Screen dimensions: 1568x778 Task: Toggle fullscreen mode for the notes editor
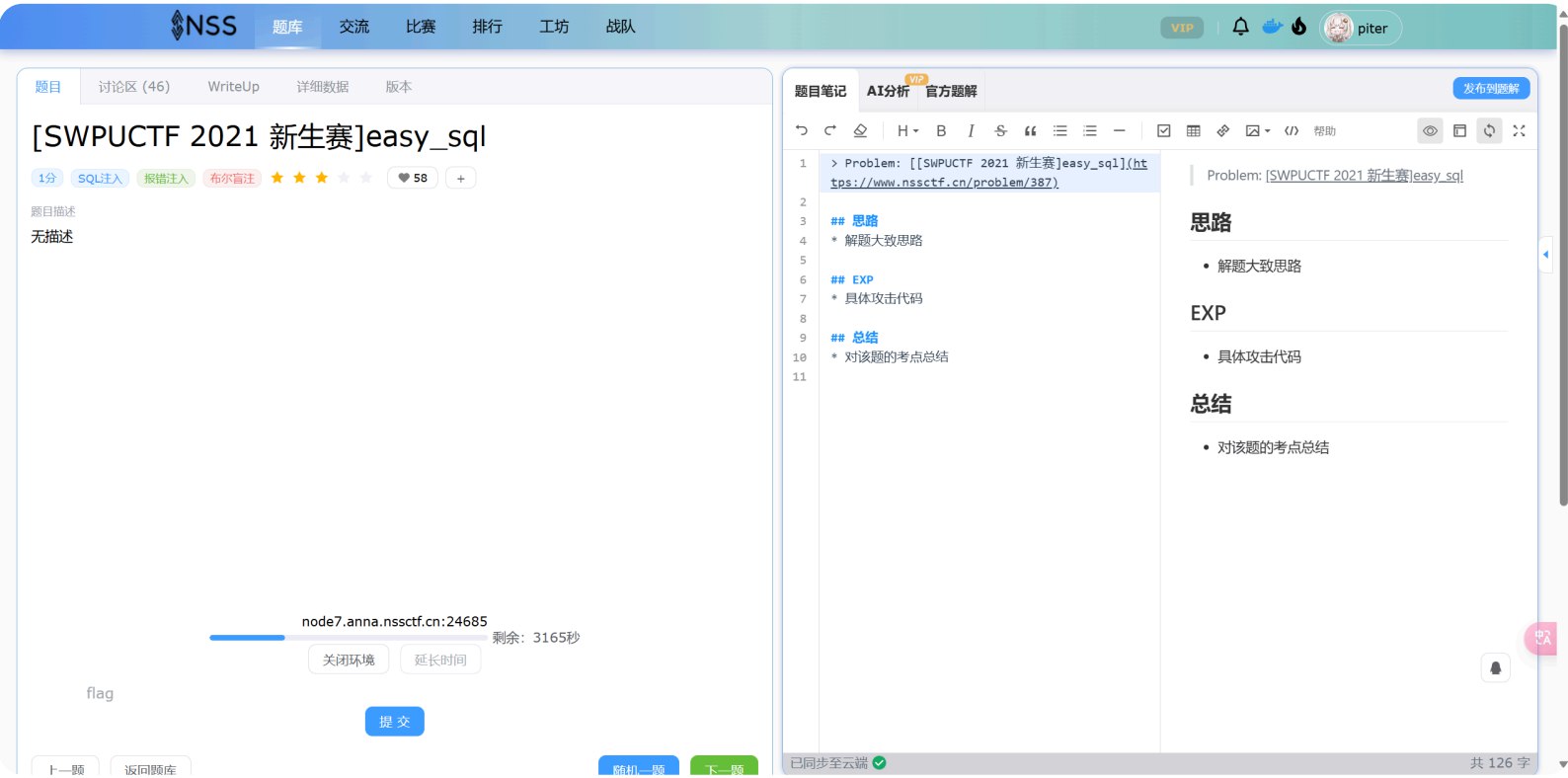point(1519,130)
